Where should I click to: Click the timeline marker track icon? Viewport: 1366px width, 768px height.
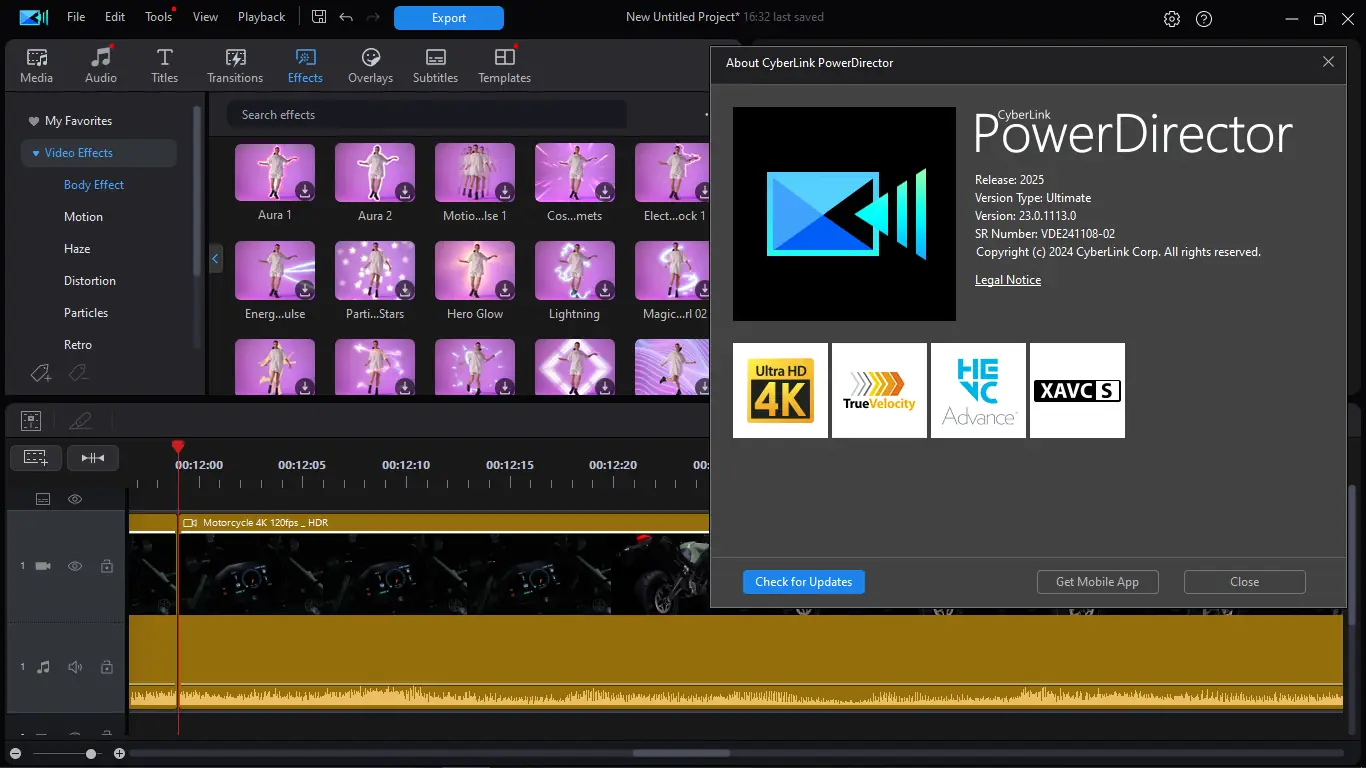[x=43, y=499]
